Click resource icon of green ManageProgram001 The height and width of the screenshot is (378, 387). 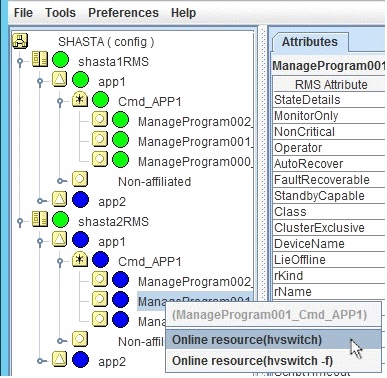(x=100, y=140)
